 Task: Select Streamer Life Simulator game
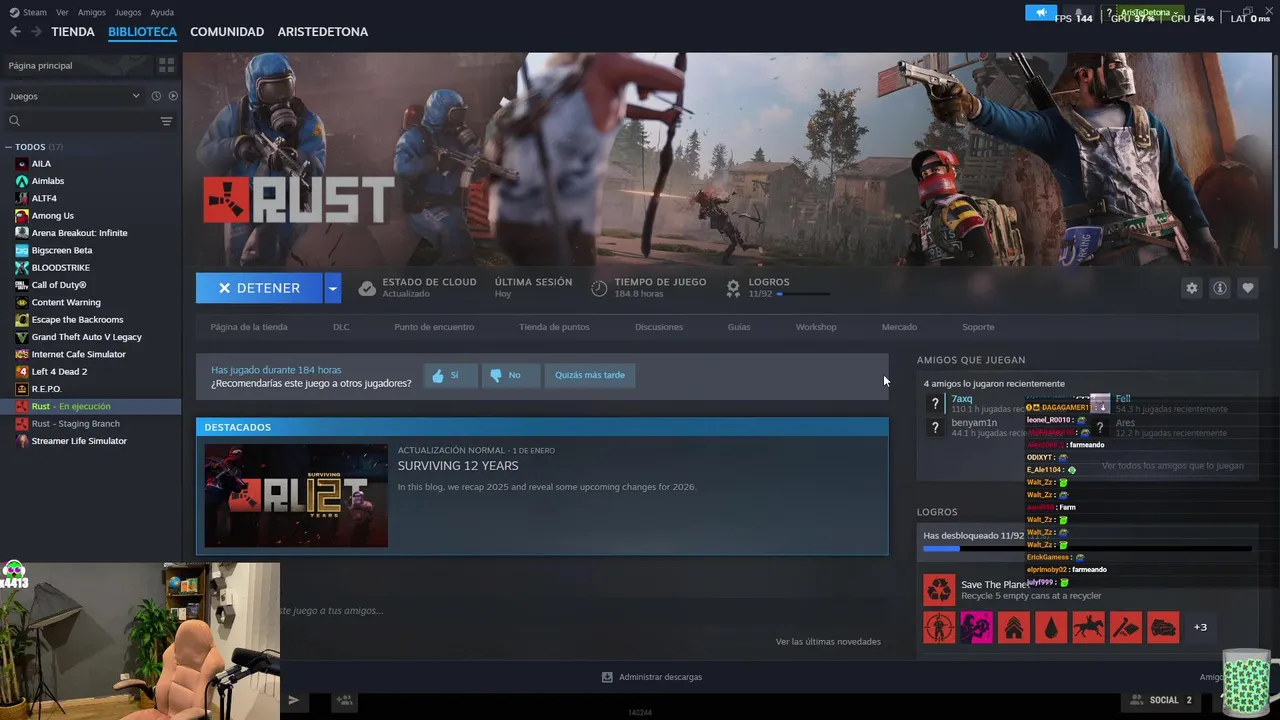(79, 441)
